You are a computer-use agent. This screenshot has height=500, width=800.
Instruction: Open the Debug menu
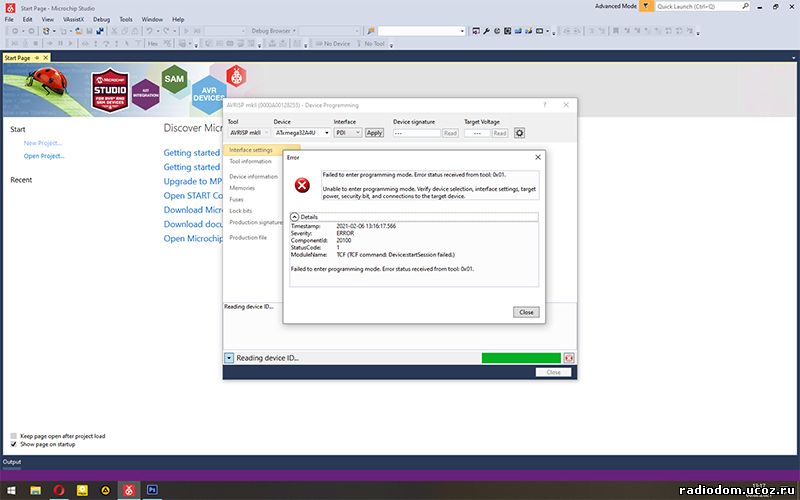[102, 19]
